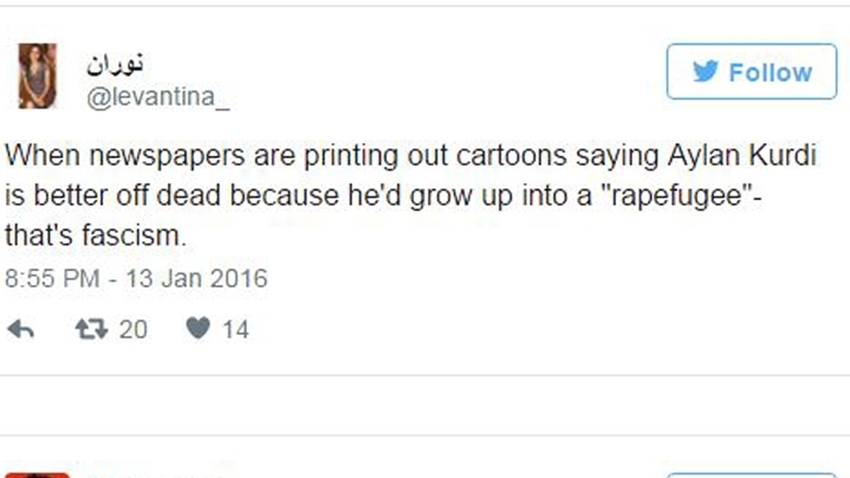
Task: Click "that's fascism." on the last tweet line
Action: point(96,238)
